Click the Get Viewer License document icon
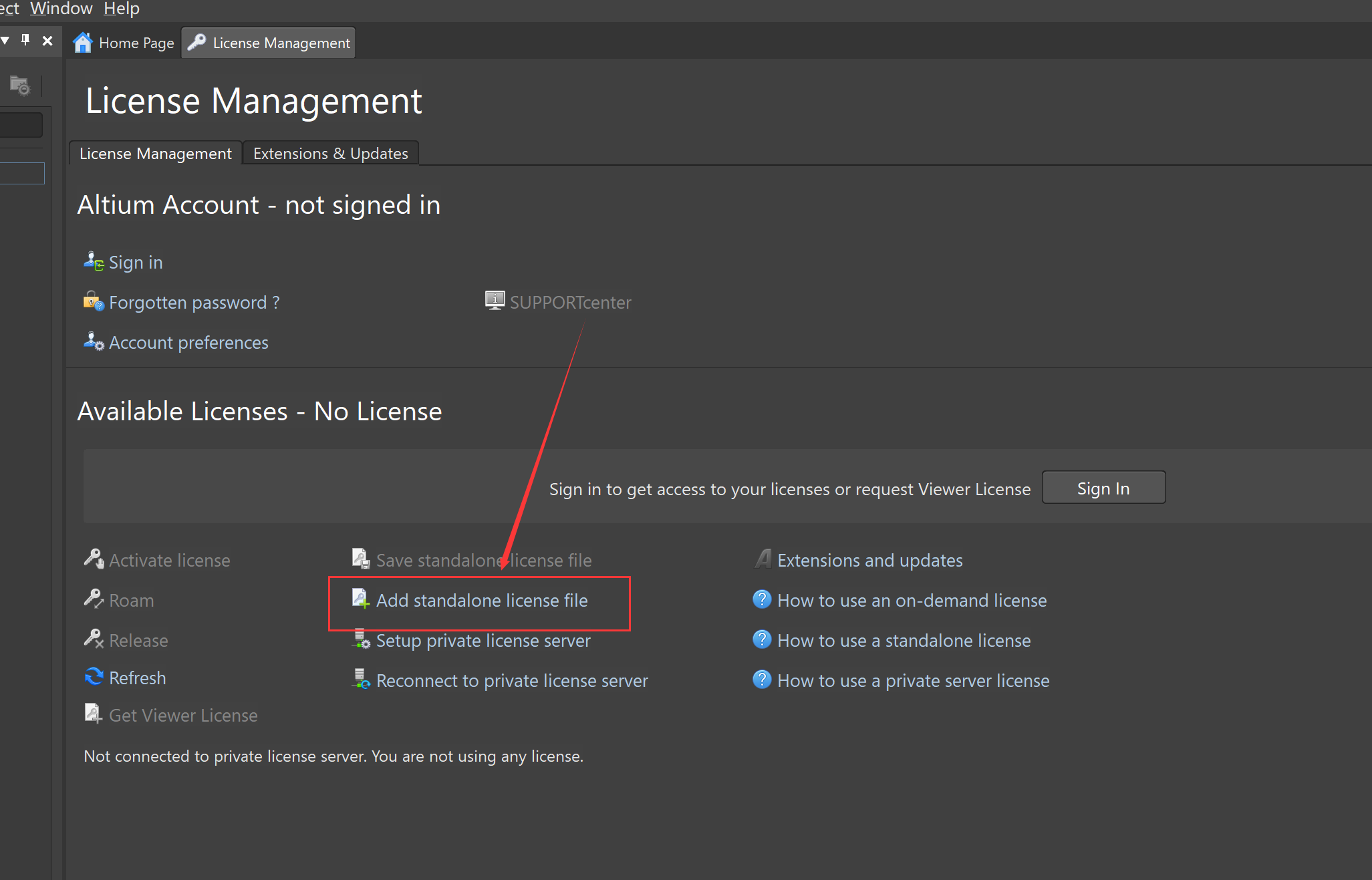The image size is (1372, 880). (94, 714)
